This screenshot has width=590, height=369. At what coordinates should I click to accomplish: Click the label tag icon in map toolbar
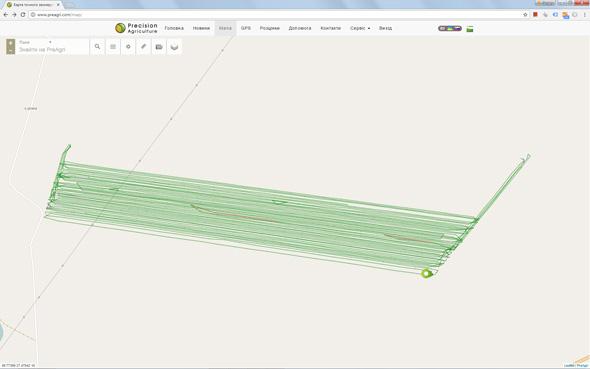tap(159, 47)
